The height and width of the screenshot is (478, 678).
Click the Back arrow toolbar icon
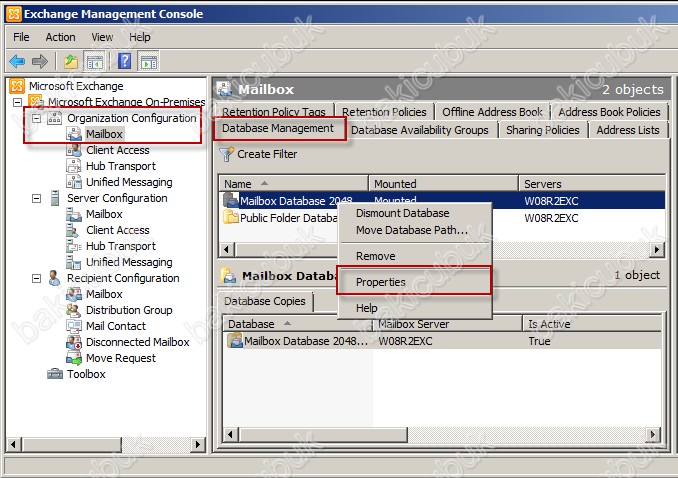pyautogui.click(x=17, y=61)
